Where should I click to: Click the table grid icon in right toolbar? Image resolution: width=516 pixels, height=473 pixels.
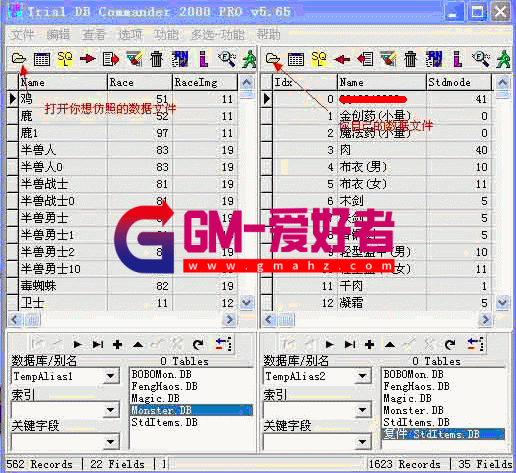pyautogui.click(x=296, y=60)
